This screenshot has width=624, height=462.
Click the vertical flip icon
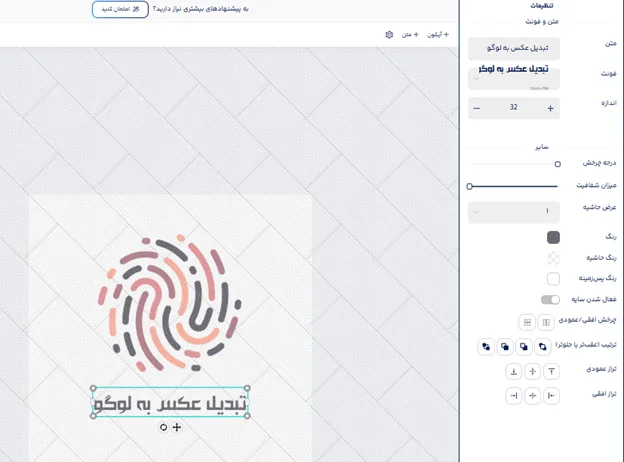[x=527, y=322]
